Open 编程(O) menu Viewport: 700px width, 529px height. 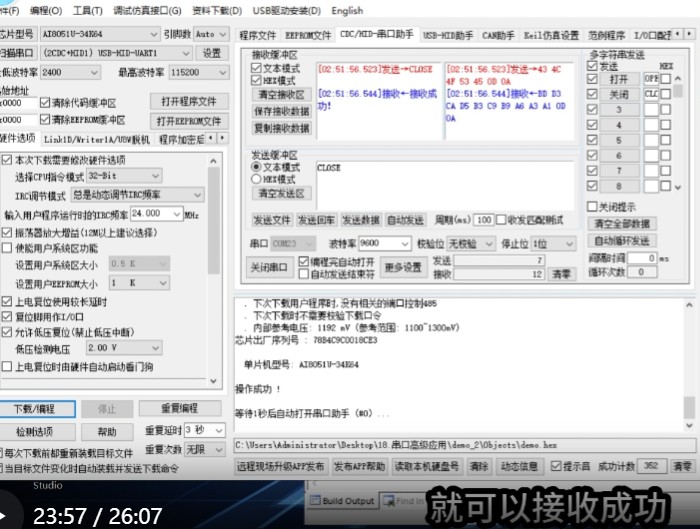(x=46, y=10)
